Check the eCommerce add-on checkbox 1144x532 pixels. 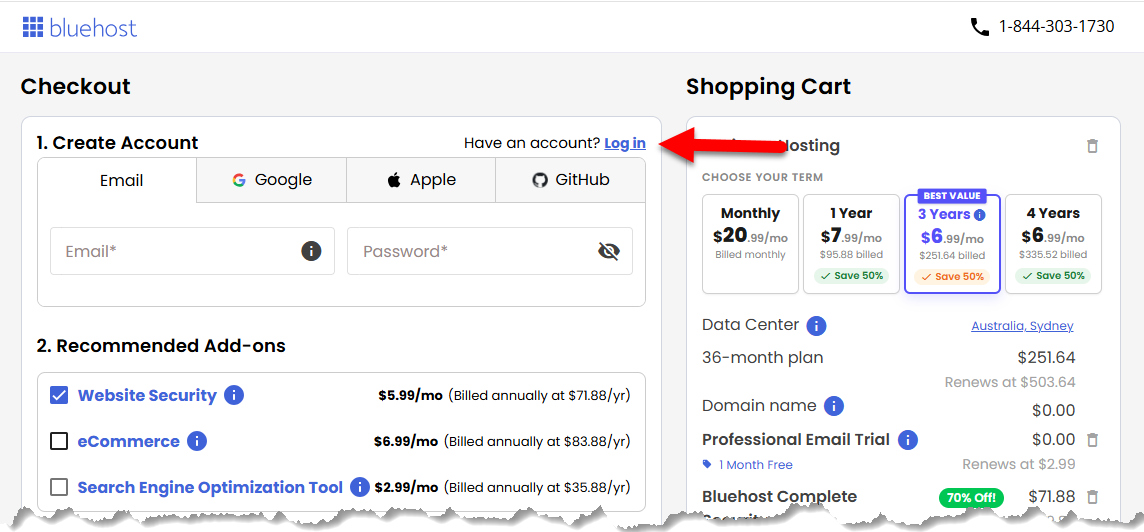pos(59,441)
